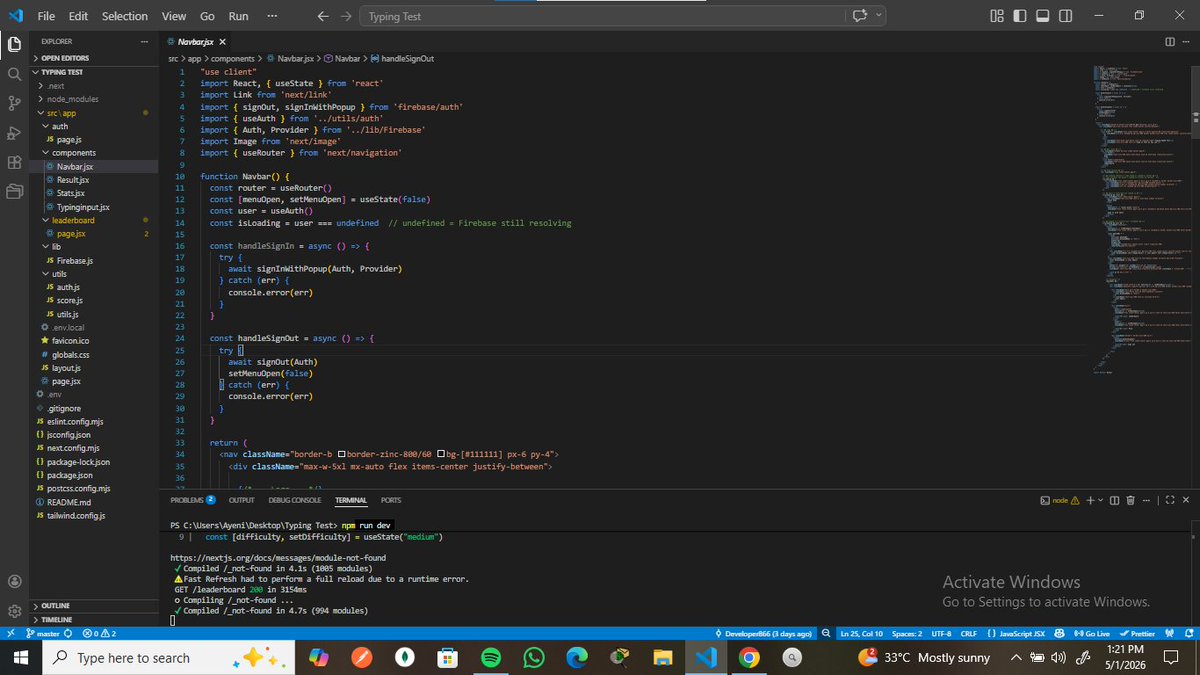Viewport: 1200px width, 675px height.
Task: Toggle the Primary Side Bar
Action: point(1020,16)
